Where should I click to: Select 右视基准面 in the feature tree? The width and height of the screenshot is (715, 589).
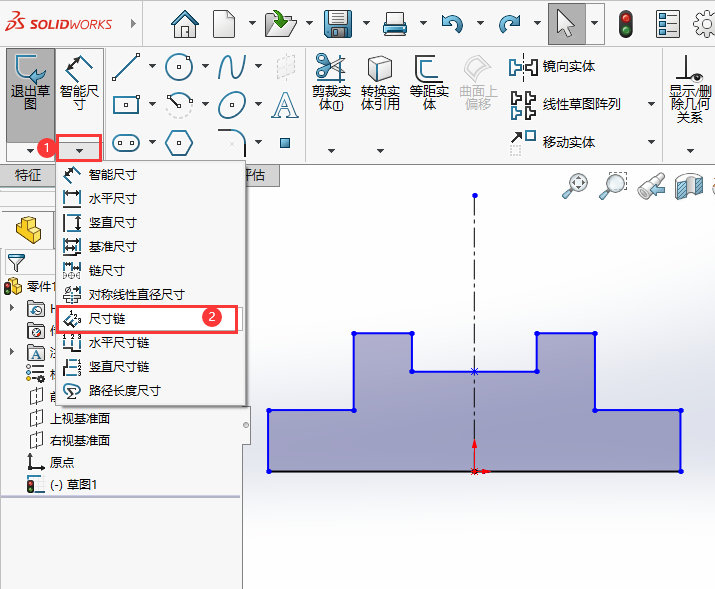pos(80,440)
